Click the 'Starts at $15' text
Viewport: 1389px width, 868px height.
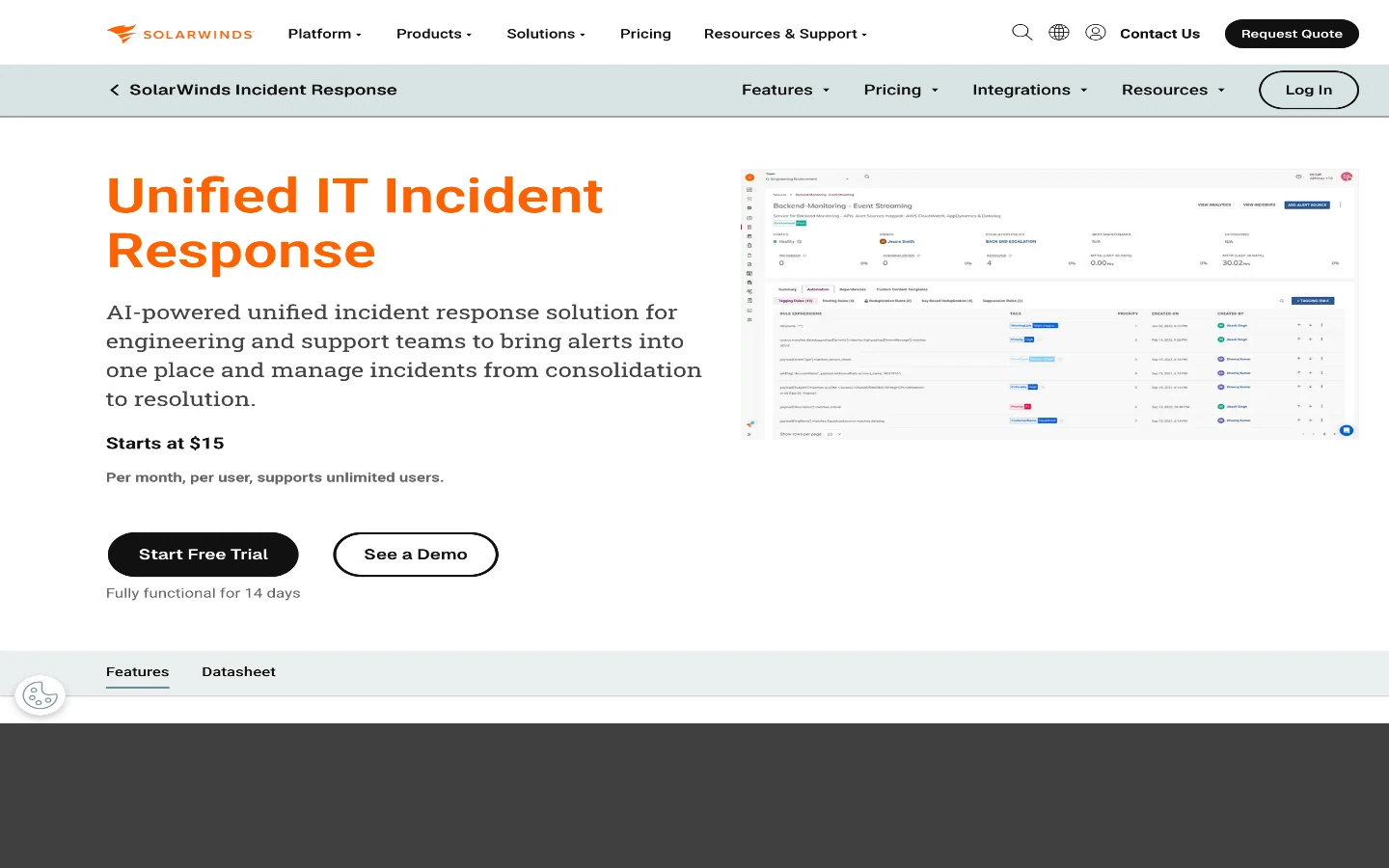click(x=165, y=444)
